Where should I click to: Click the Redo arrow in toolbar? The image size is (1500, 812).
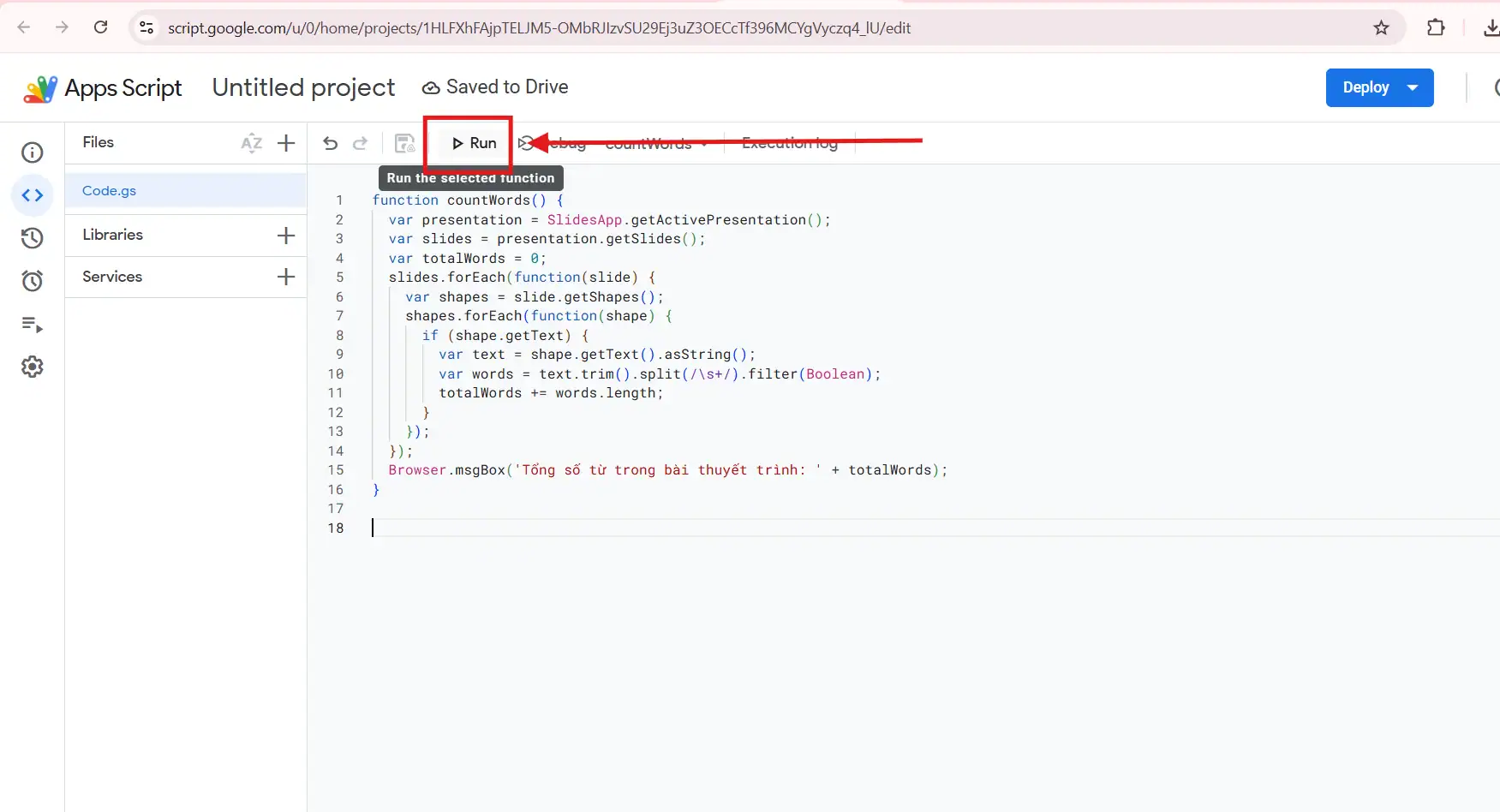pos(361,143)
